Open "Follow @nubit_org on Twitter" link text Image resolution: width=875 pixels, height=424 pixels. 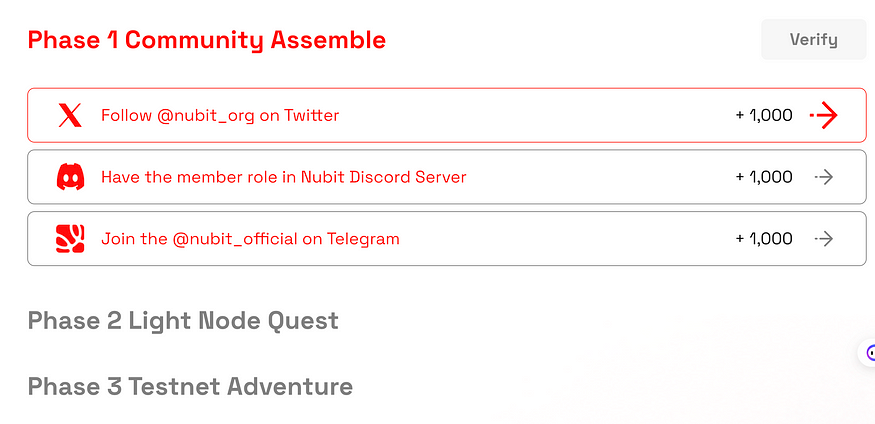[220, 115]
